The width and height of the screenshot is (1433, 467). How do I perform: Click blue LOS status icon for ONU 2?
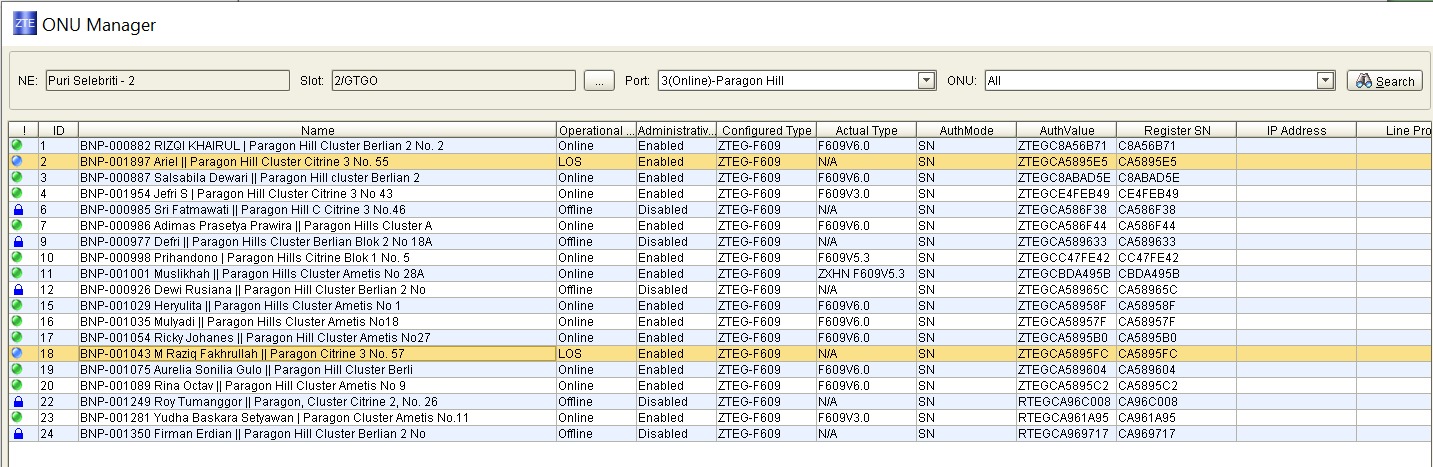tap(17, 162)
